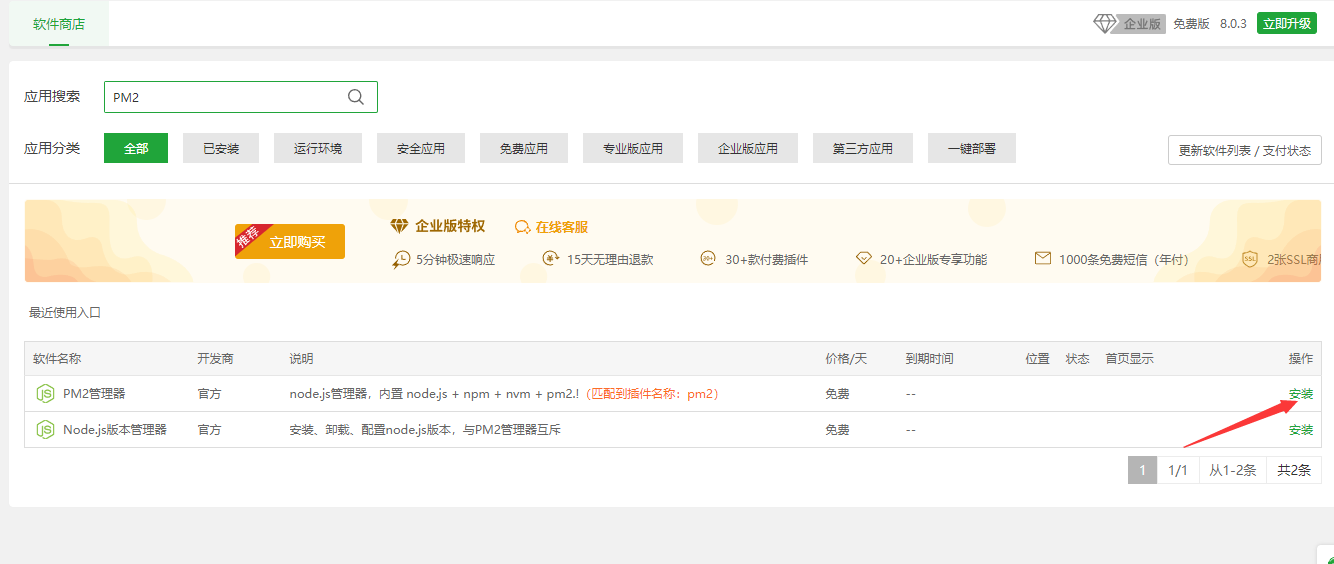Click the Node.js版本管理器 icon
The width and height of the screenshot is (1334, 564).
pyautogui.click(x=45, y=430)
